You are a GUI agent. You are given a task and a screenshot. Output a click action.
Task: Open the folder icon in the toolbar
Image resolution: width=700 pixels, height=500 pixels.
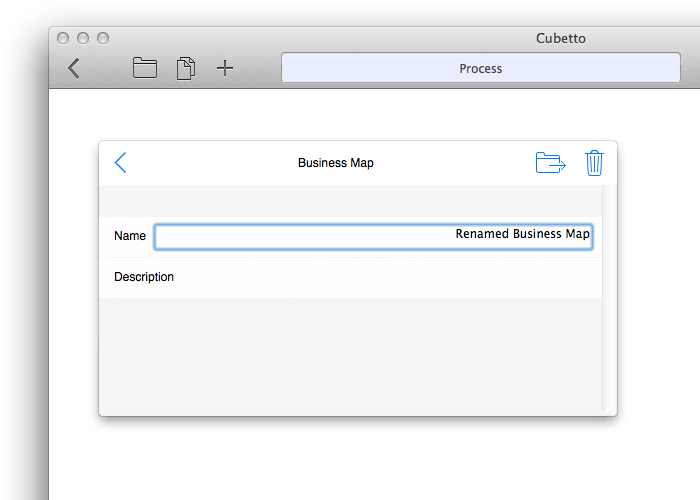145,68
